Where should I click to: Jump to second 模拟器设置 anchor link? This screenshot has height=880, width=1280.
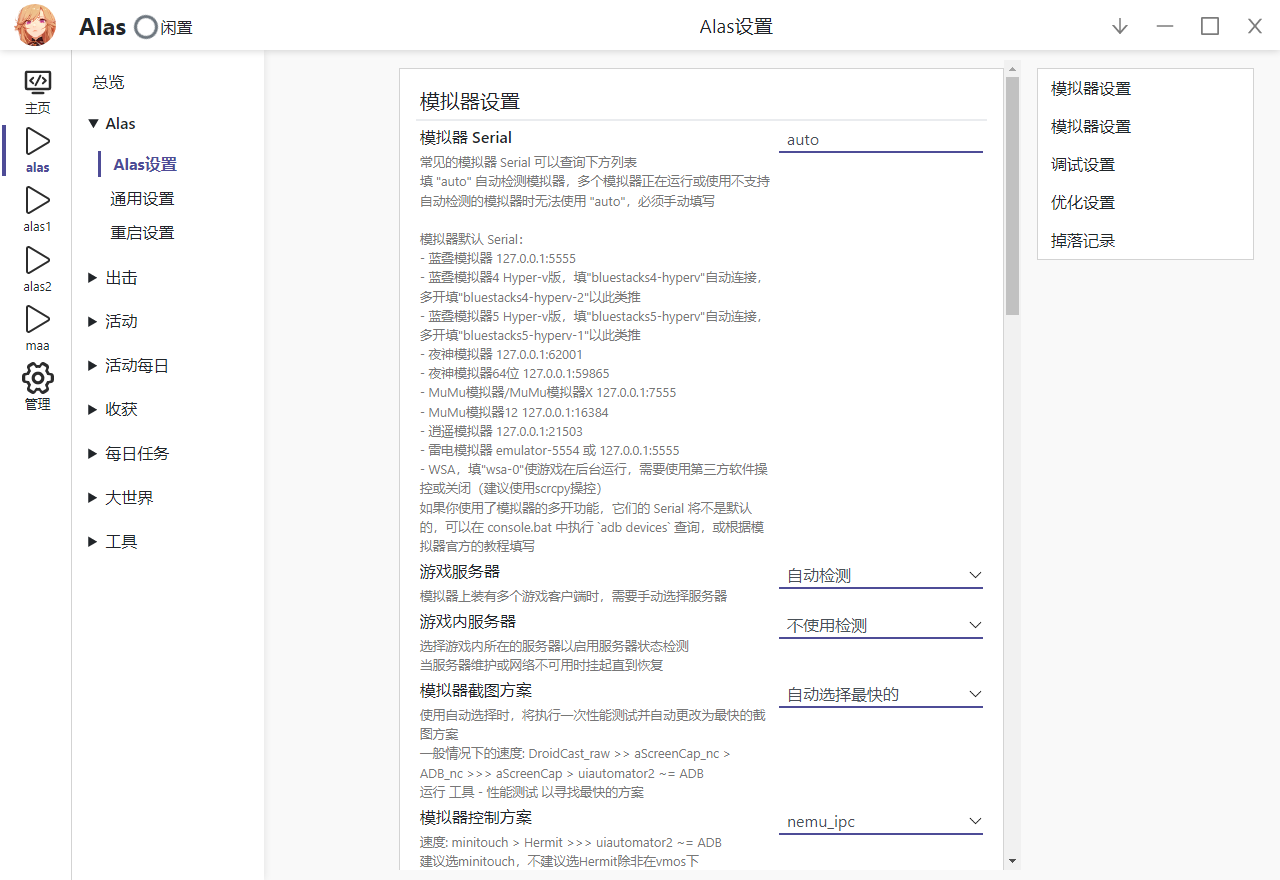point(1091,127)
